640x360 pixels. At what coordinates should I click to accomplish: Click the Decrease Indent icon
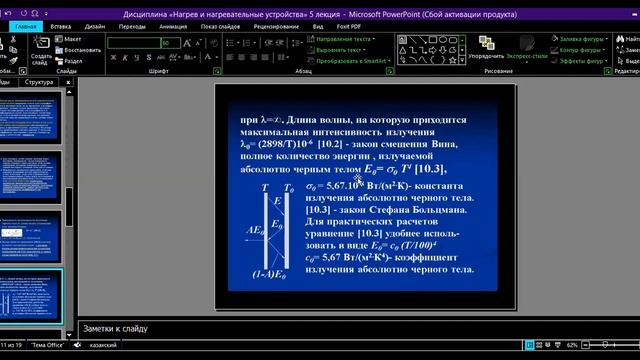268,43
